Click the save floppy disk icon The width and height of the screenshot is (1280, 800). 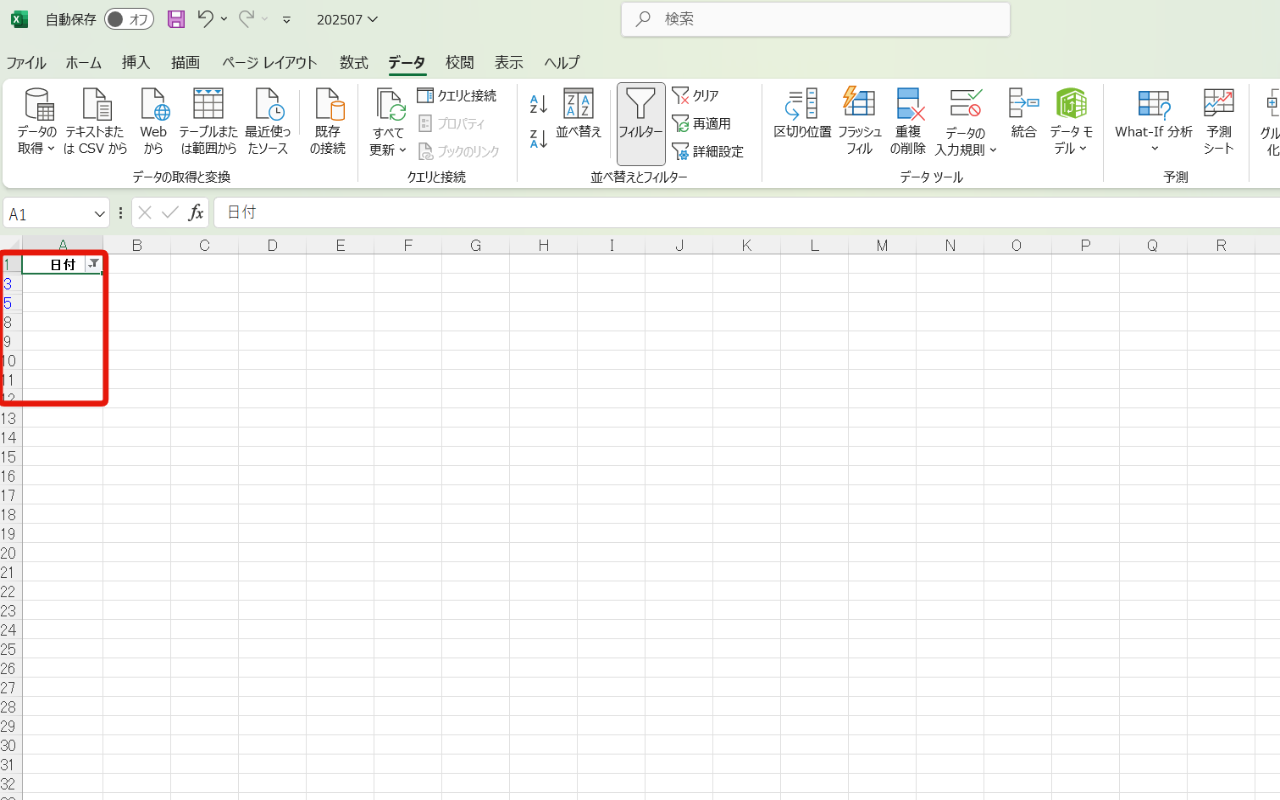coord(176,19)
